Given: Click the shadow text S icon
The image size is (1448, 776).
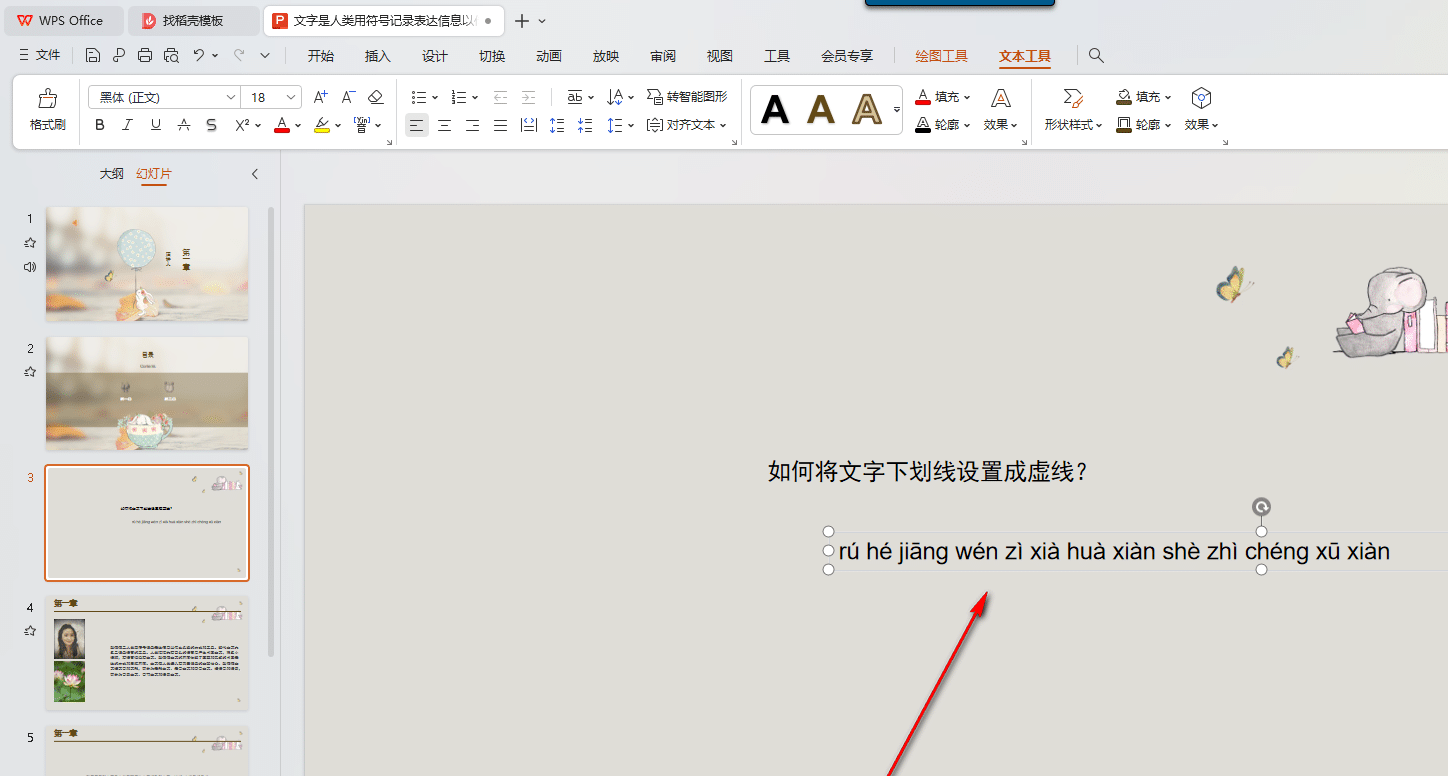Looking at the screenshot, I should (211, 125).
